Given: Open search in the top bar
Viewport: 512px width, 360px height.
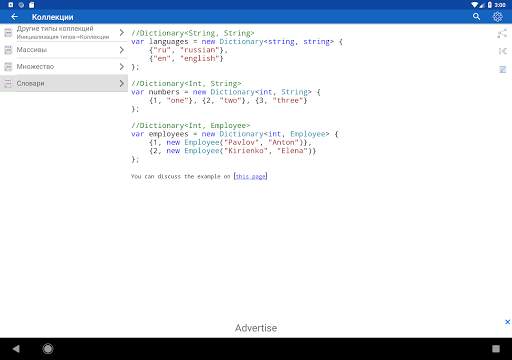Looking at the screenshot, I should tap(476, 17).
